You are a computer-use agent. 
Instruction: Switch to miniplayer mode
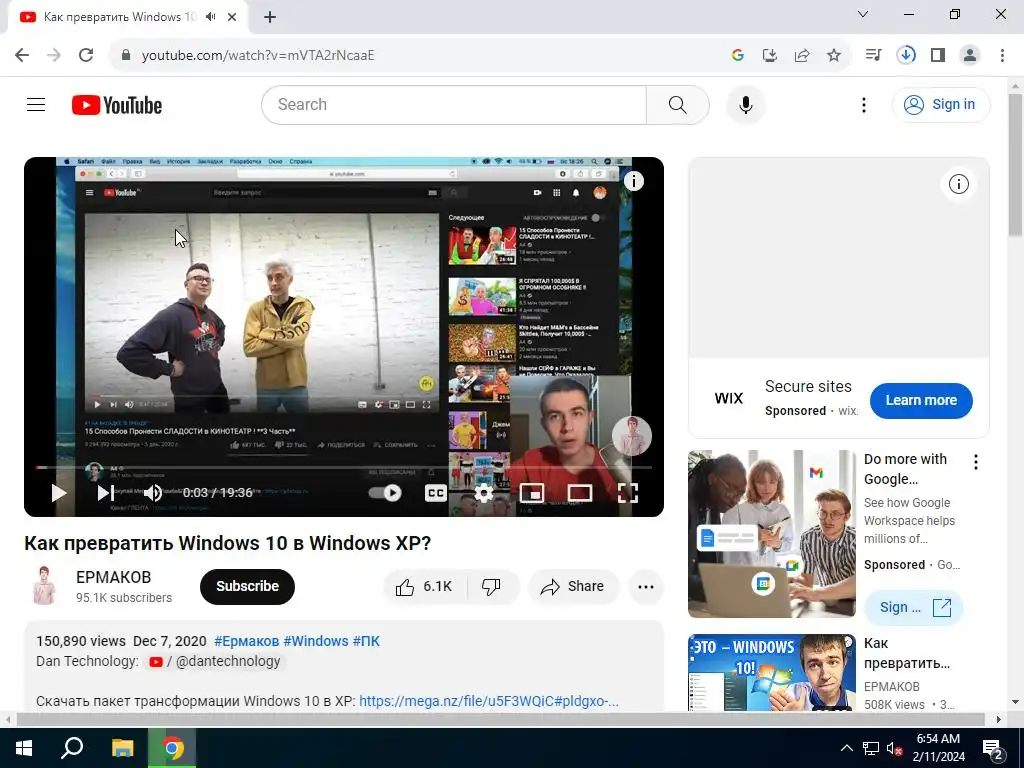click(532, 493)
